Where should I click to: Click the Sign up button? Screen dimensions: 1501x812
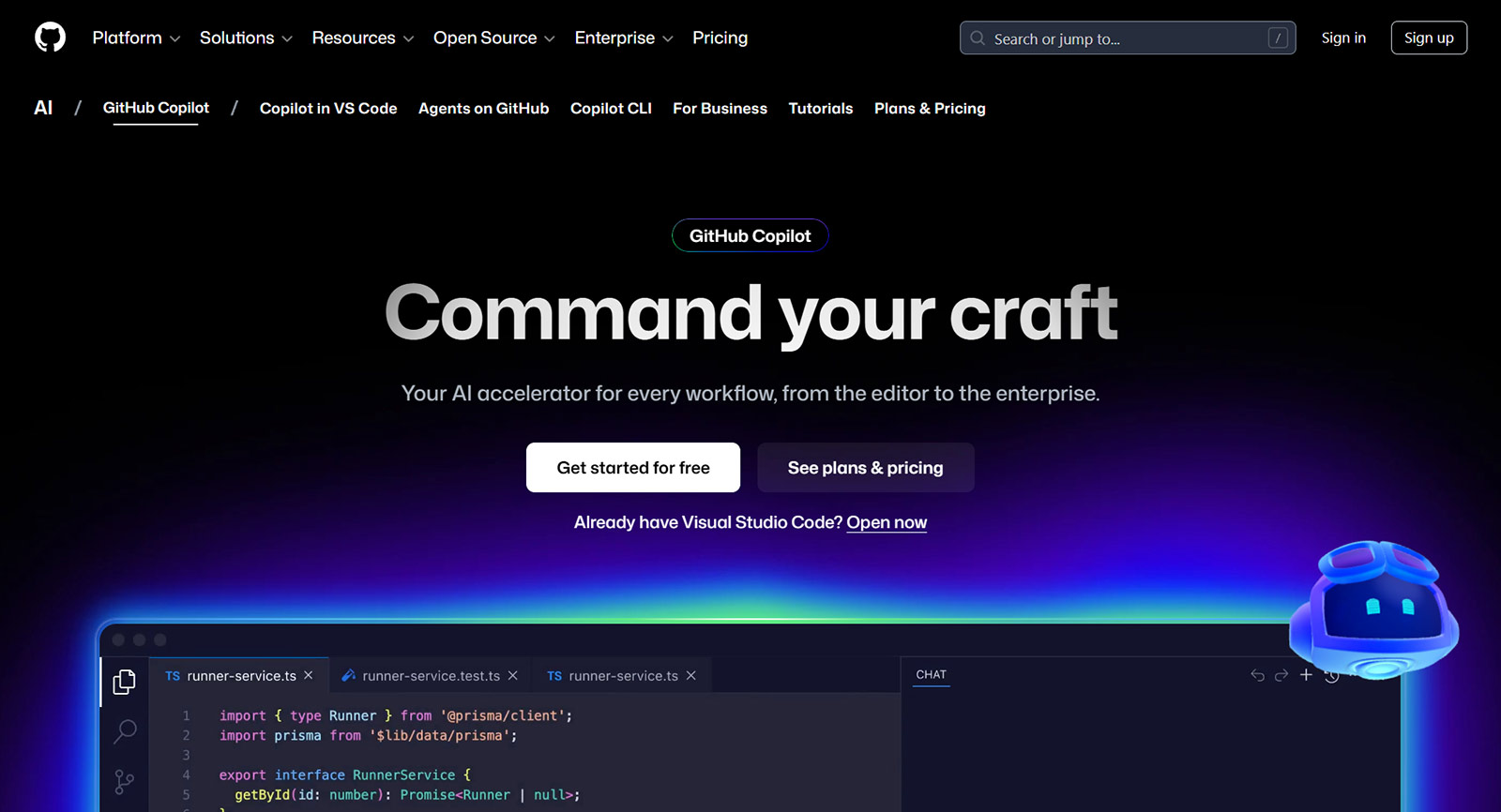[1429, 38]
